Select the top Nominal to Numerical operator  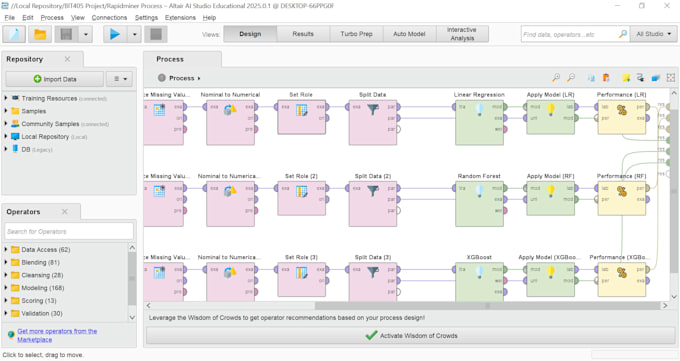[230, 122]
